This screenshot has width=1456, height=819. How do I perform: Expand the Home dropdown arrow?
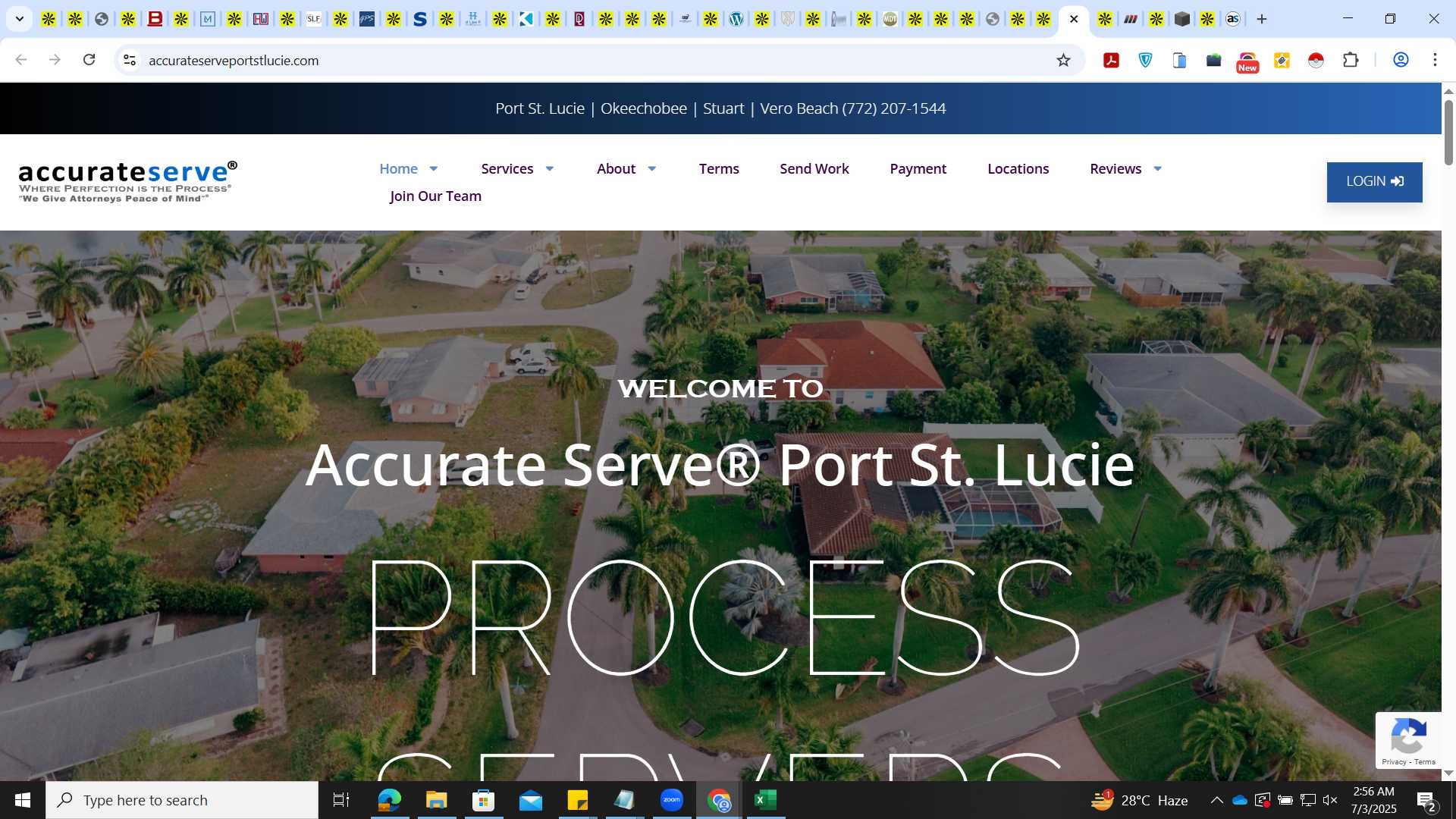click(434, 169)
